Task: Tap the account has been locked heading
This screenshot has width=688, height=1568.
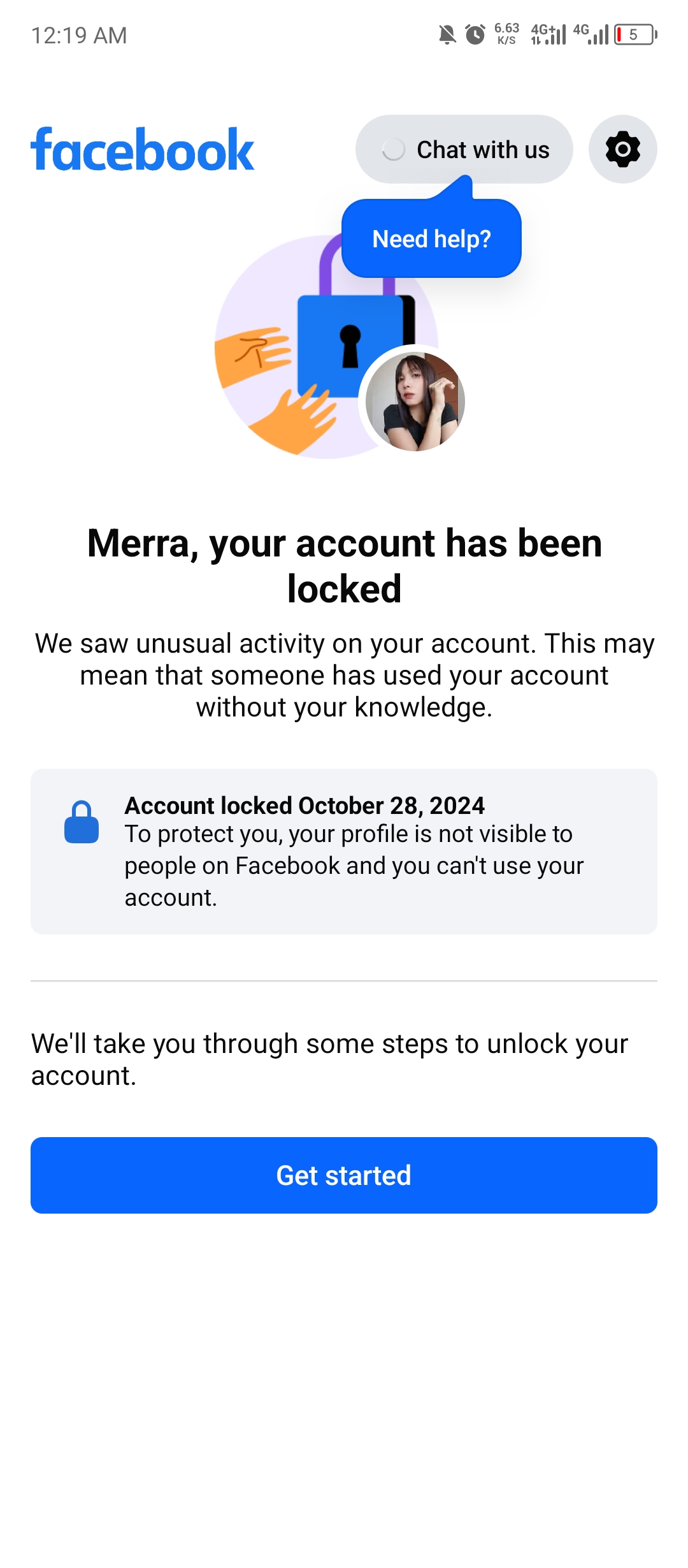Action: (344, 565)
